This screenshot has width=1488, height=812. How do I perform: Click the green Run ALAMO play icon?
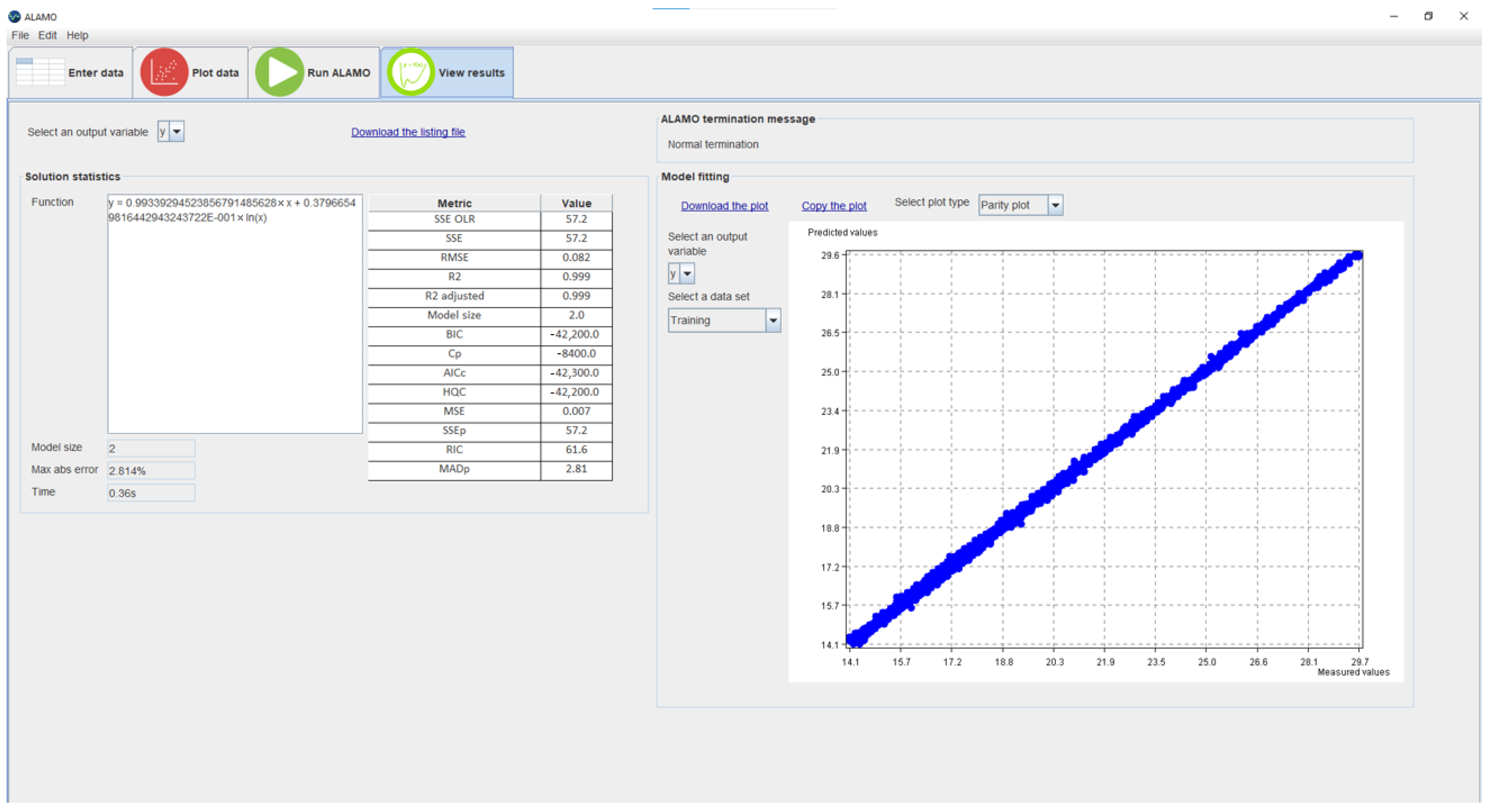pyautogui.click(x=279, y=72)
